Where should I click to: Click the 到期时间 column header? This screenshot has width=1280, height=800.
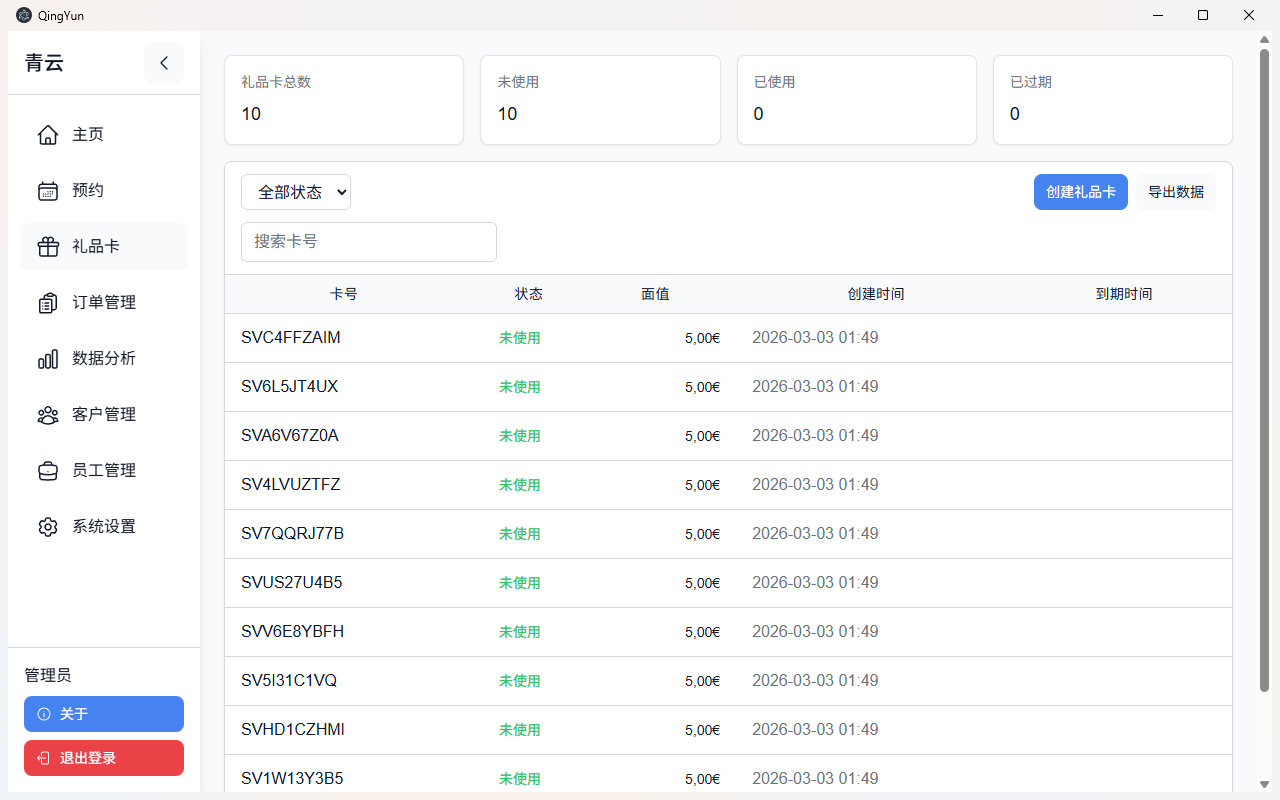coord(1124,294)
